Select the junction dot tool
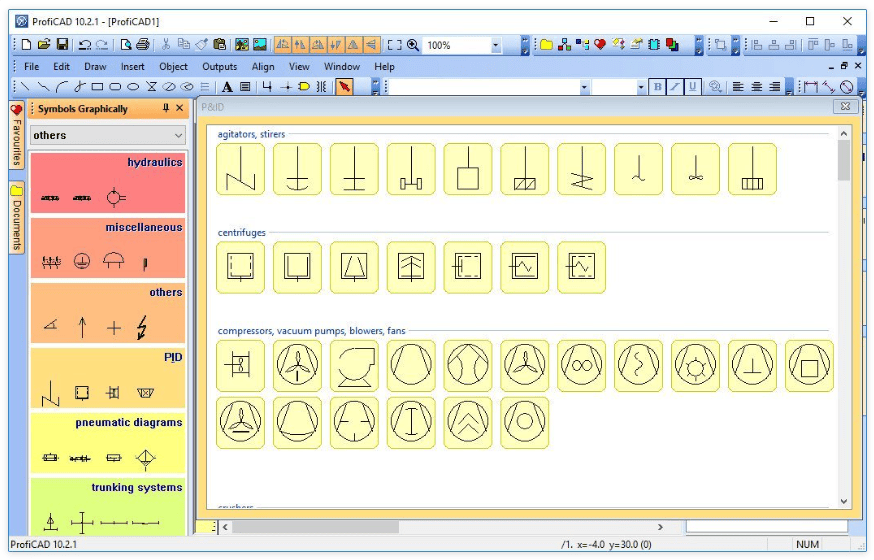The height and width of the screenshot is (560, 874). click(286, 86)
